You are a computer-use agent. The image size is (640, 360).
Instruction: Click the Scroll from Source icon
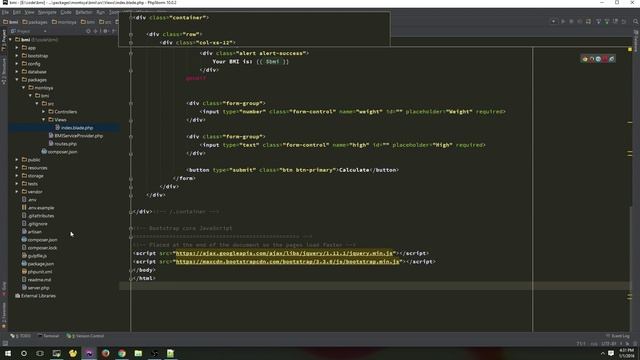pyautogui.click(x=88, y=31)
